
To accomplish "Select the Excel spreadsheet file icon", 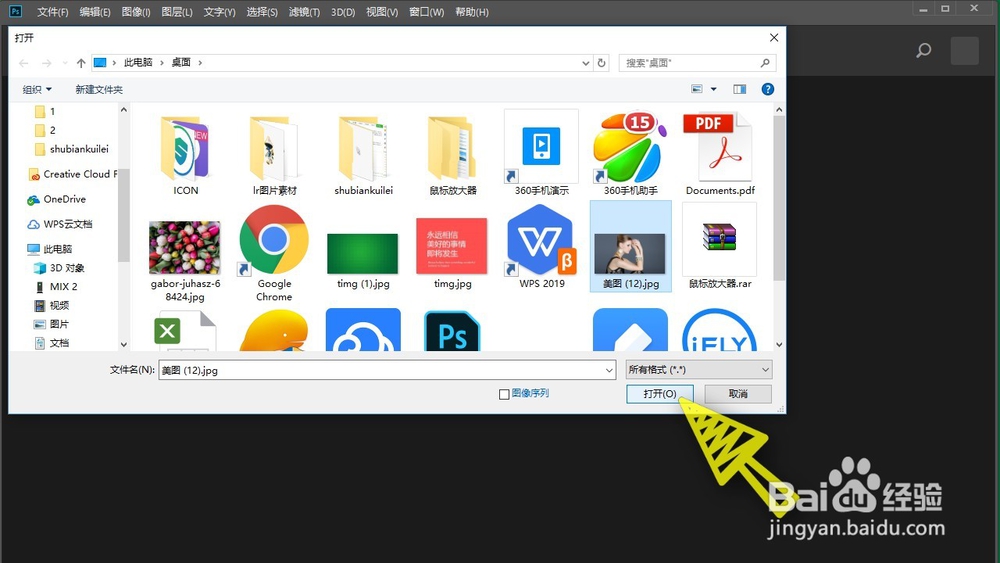I will click(x=185, y=331).
